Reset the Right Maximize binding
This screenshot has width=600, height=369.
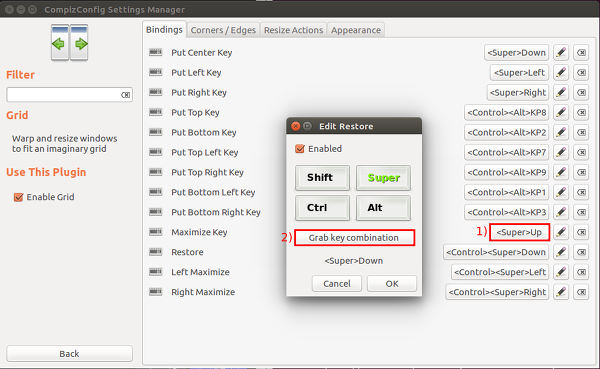[581, 292]
